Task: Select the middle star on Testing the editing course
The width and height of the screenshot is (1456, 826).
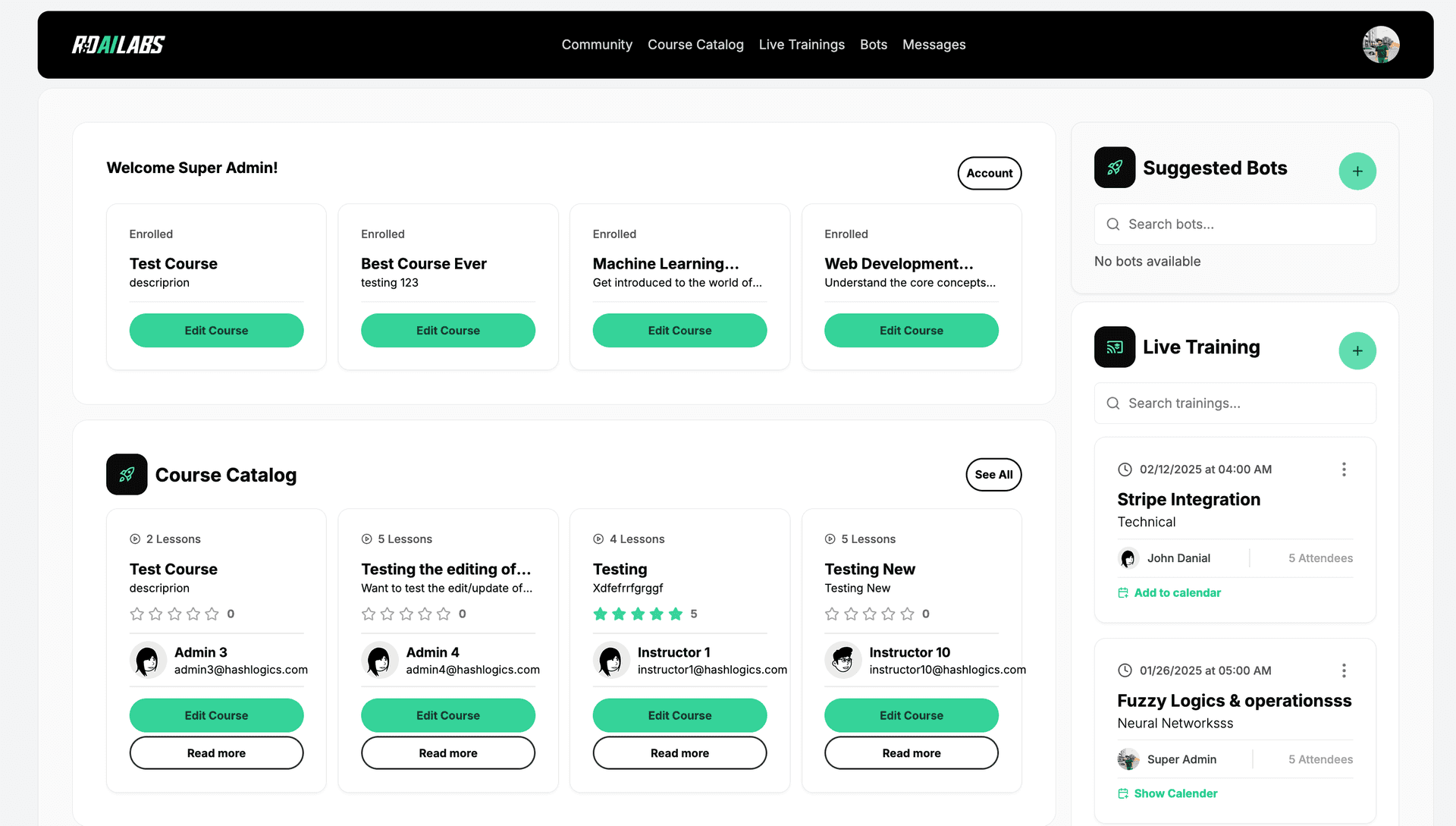Action: pos(406,614)
